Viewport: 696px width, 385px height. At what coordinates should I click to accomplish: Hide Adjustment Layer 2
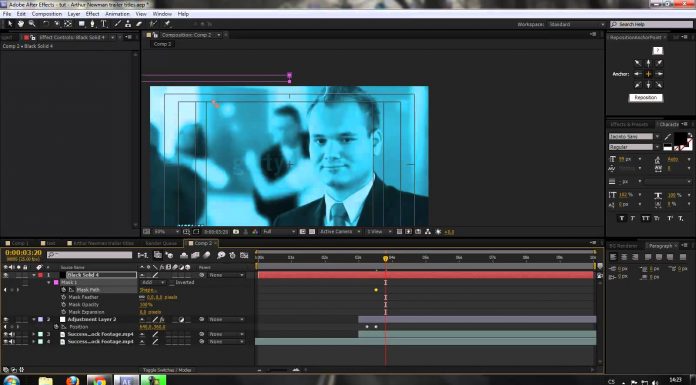5,319
